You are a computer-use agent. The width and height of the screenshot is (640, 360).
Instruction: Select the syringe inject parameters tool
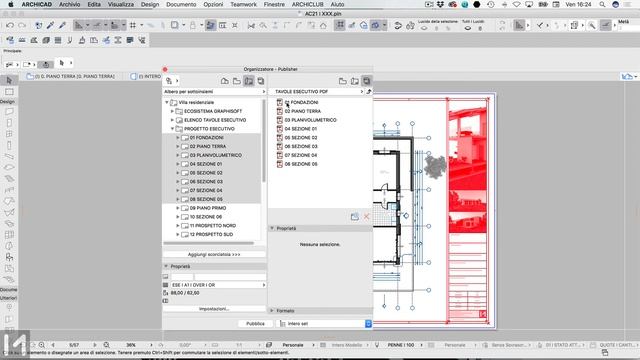pyautogui.click(x=62, y=25)
